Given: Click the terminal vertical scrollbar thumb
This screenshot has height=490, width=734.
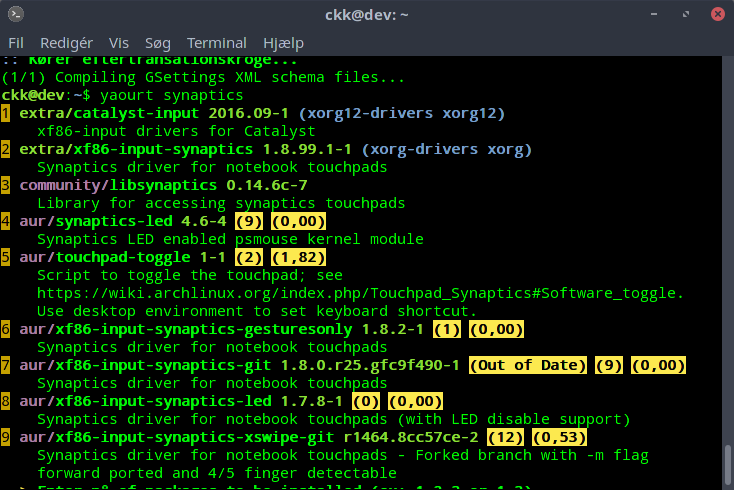Looking at the screenshot, I should pos(727,465).
